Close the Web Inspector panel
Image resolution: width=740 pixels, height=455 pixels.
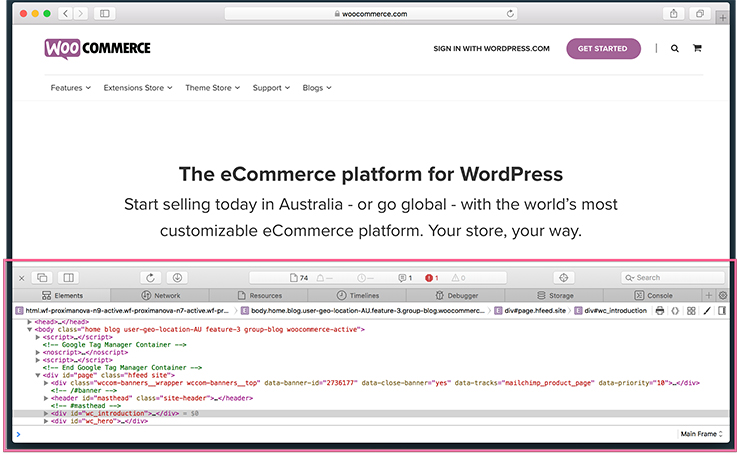click(21, 278)
